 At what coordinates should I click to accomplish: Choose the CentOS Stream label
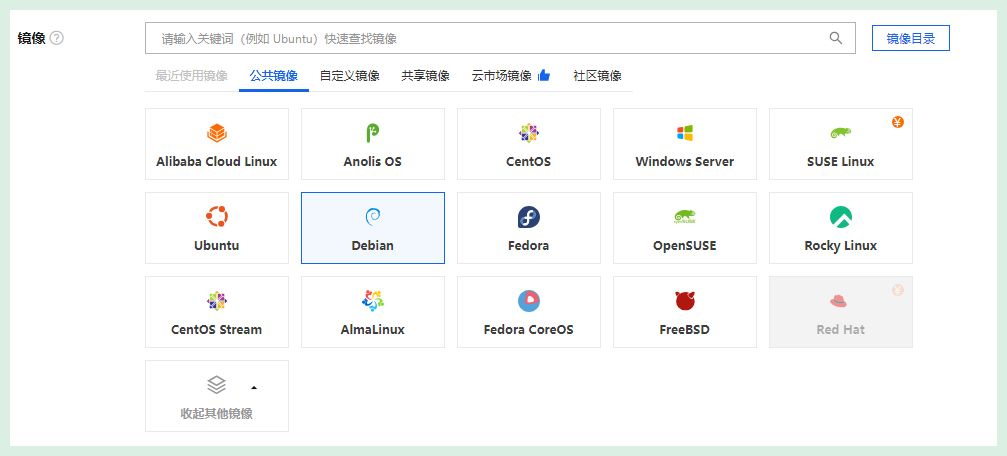point(216,329)
